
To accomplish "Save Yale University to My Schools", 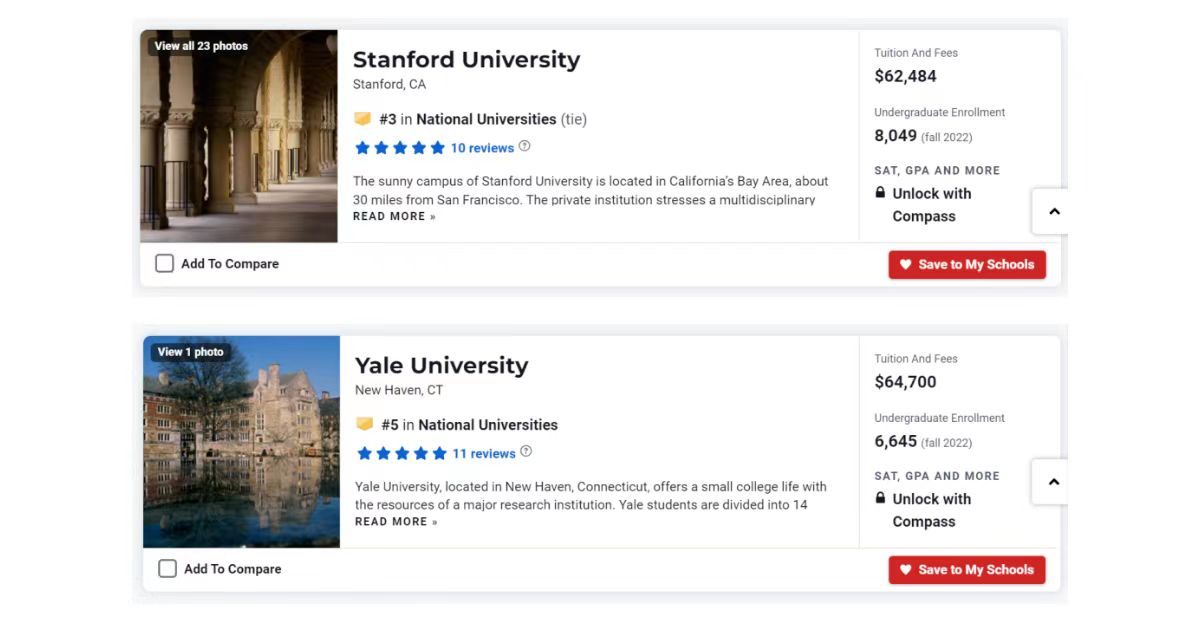I will pyautogui.click(x=967, y=570).
